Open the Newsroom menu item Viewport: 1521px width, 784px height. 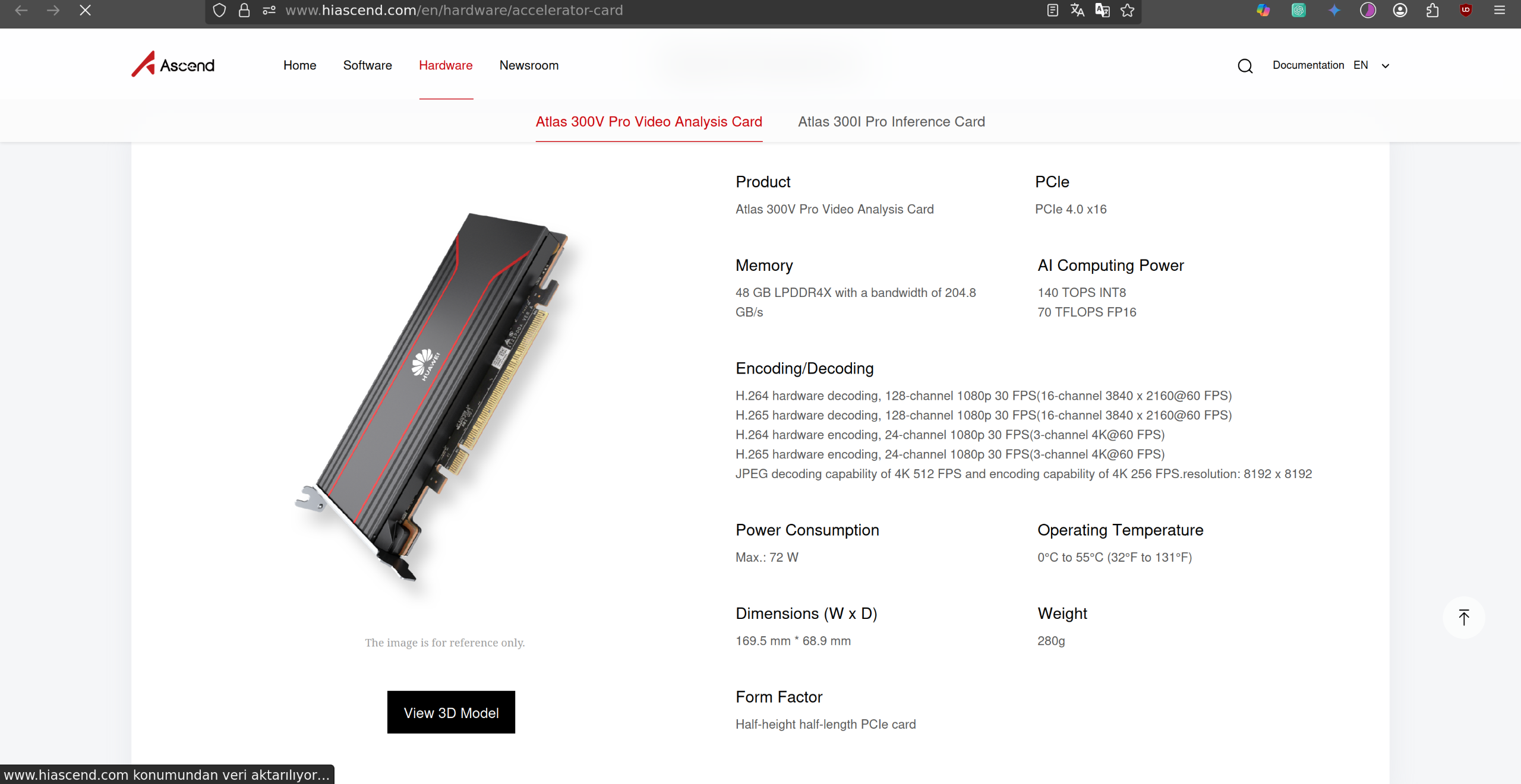click(x=529, y=65)
